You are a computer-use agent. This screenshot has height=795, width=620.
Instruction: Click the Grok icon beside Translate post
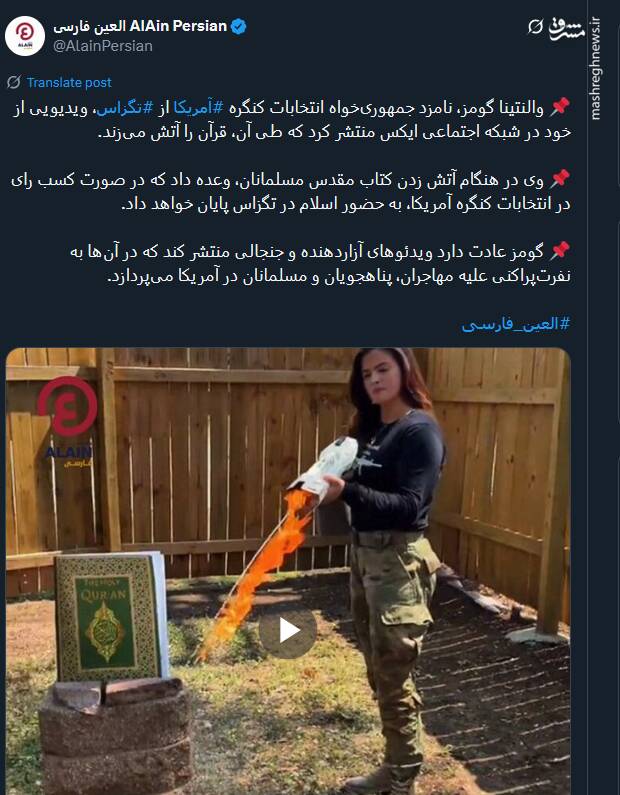tap(14, 82)
